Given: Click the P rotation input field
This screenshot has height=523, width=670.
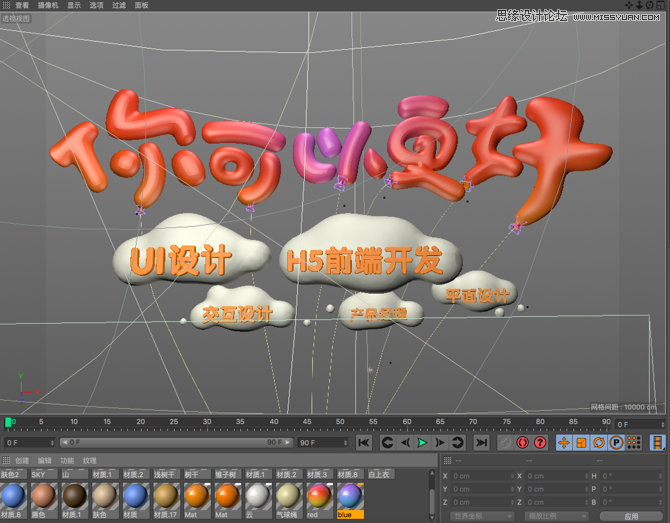Looking at the screenshot, I should pos(632,489).
